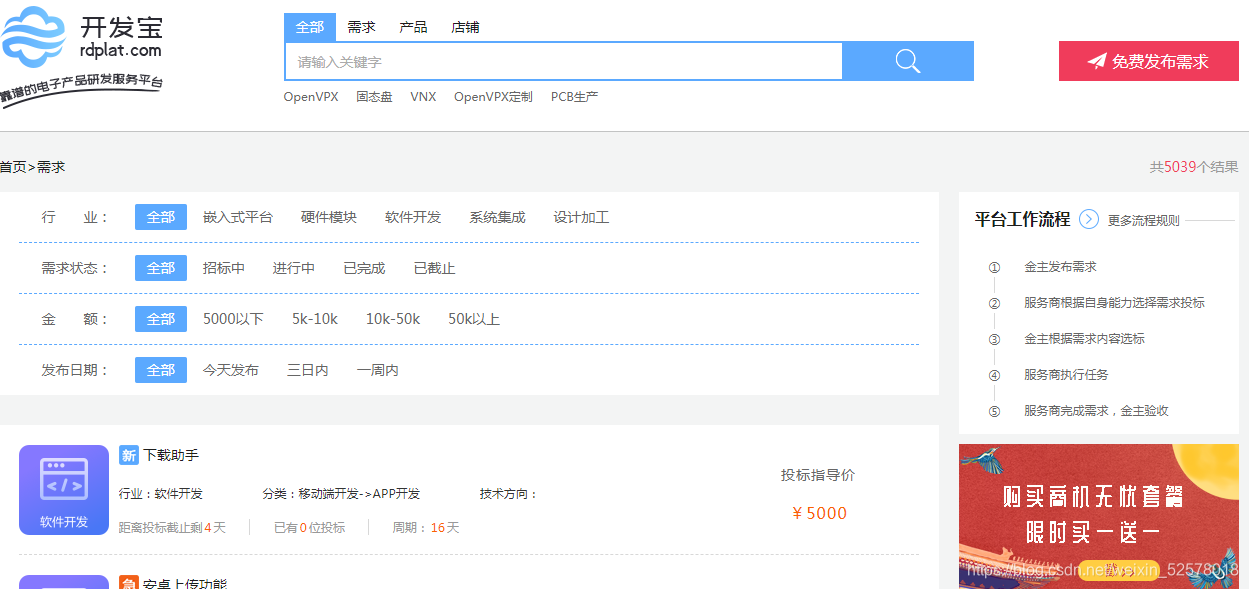Click the 已有0位投标 text
This screenshot has width=1249, height=589.
point(309,527)
